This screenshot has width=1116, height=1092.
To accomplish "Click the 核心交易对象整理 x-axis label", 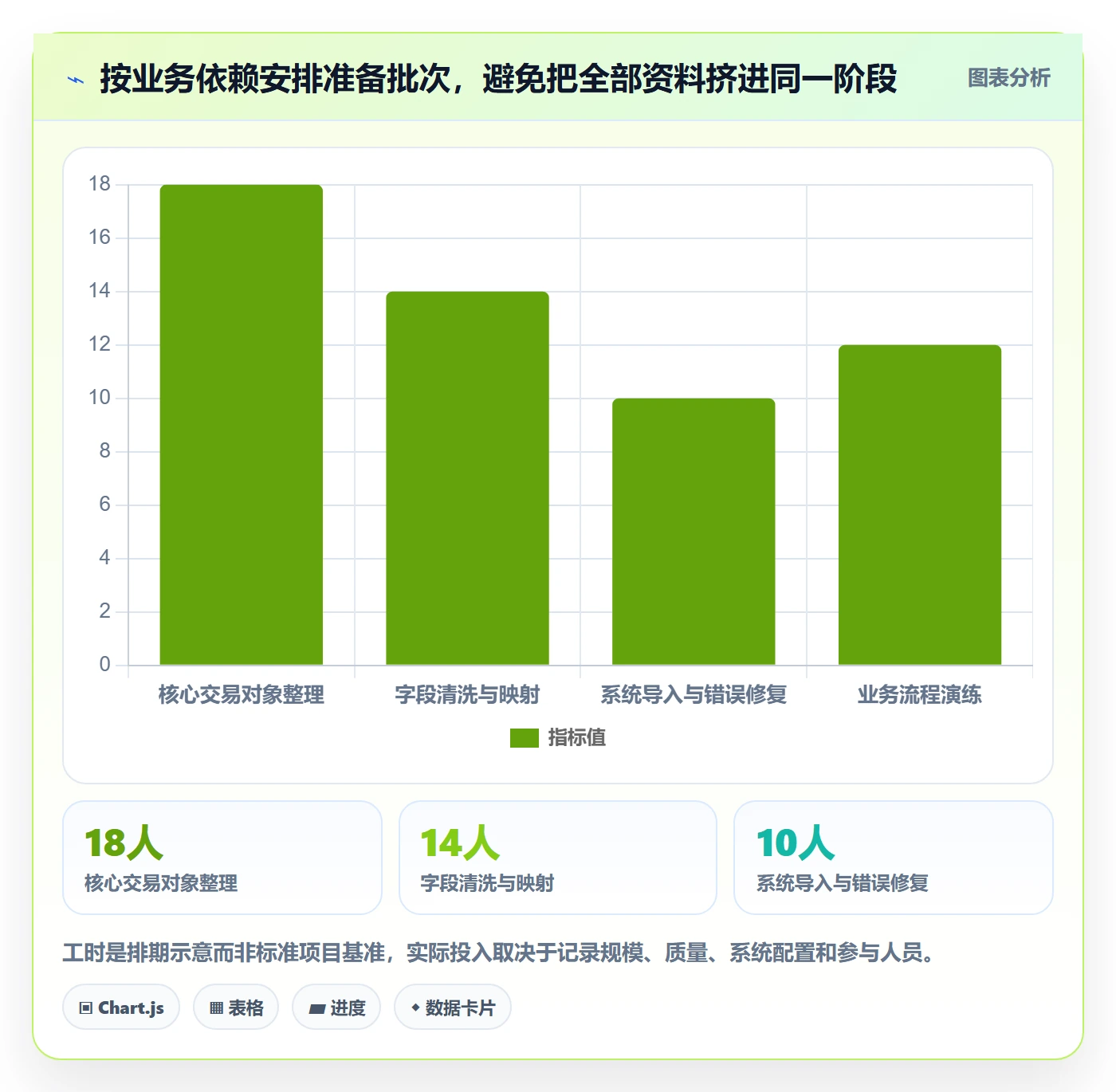I will [242, 695].
